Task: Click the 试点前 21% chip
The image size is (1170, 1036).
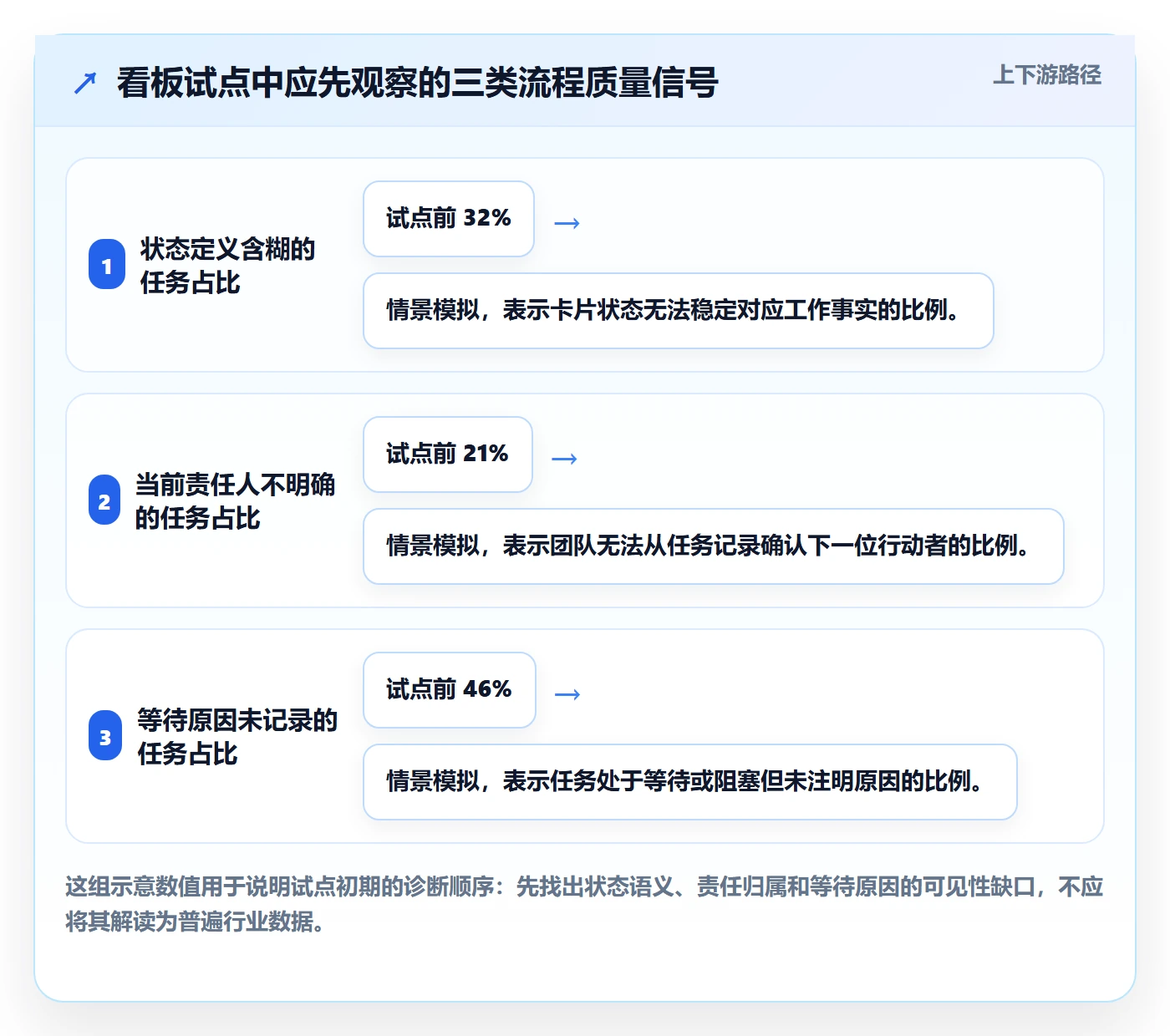Action: [x=448, y=455]
